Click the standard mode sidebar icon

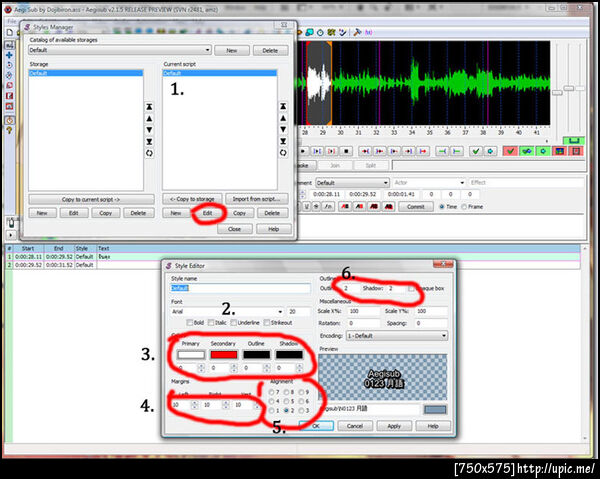pyautogui.click(x=9, y=45)
